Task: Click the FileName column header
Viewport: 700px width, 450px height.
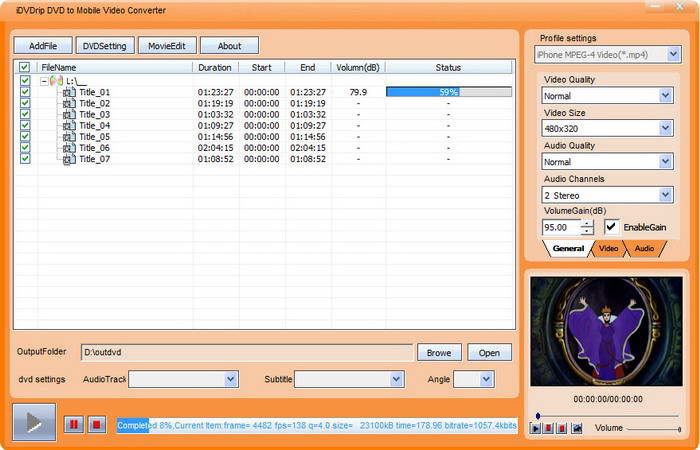Action: [x=115, y=67]
